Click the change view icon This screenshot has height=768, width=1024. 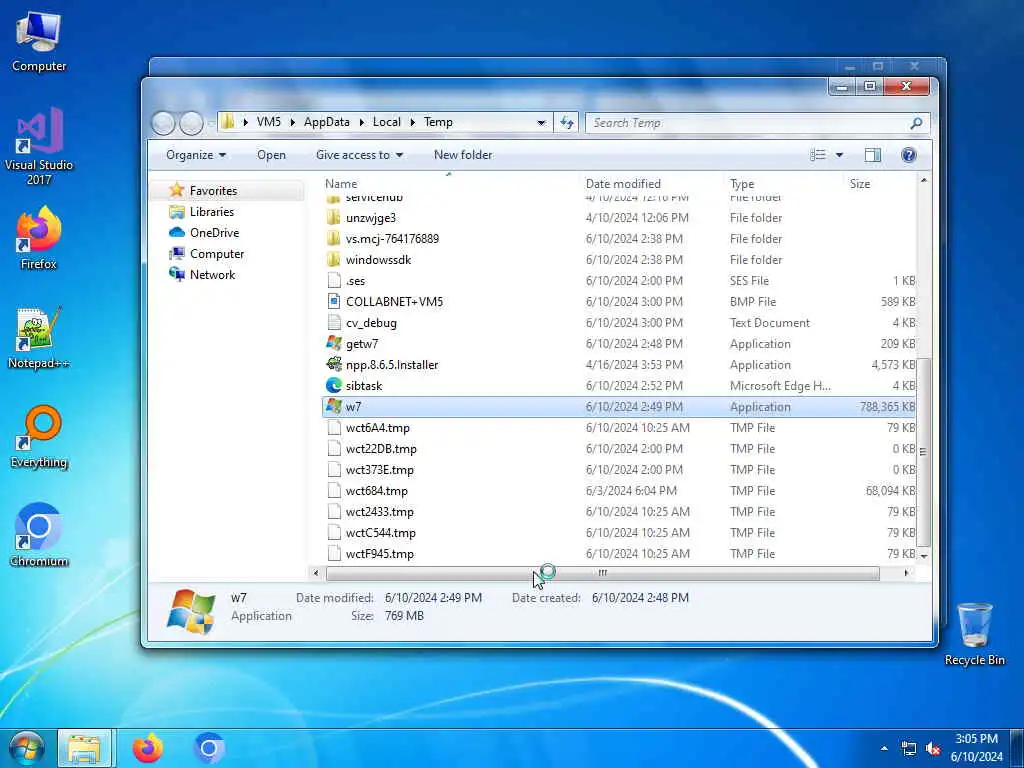(x=818, y=155)
